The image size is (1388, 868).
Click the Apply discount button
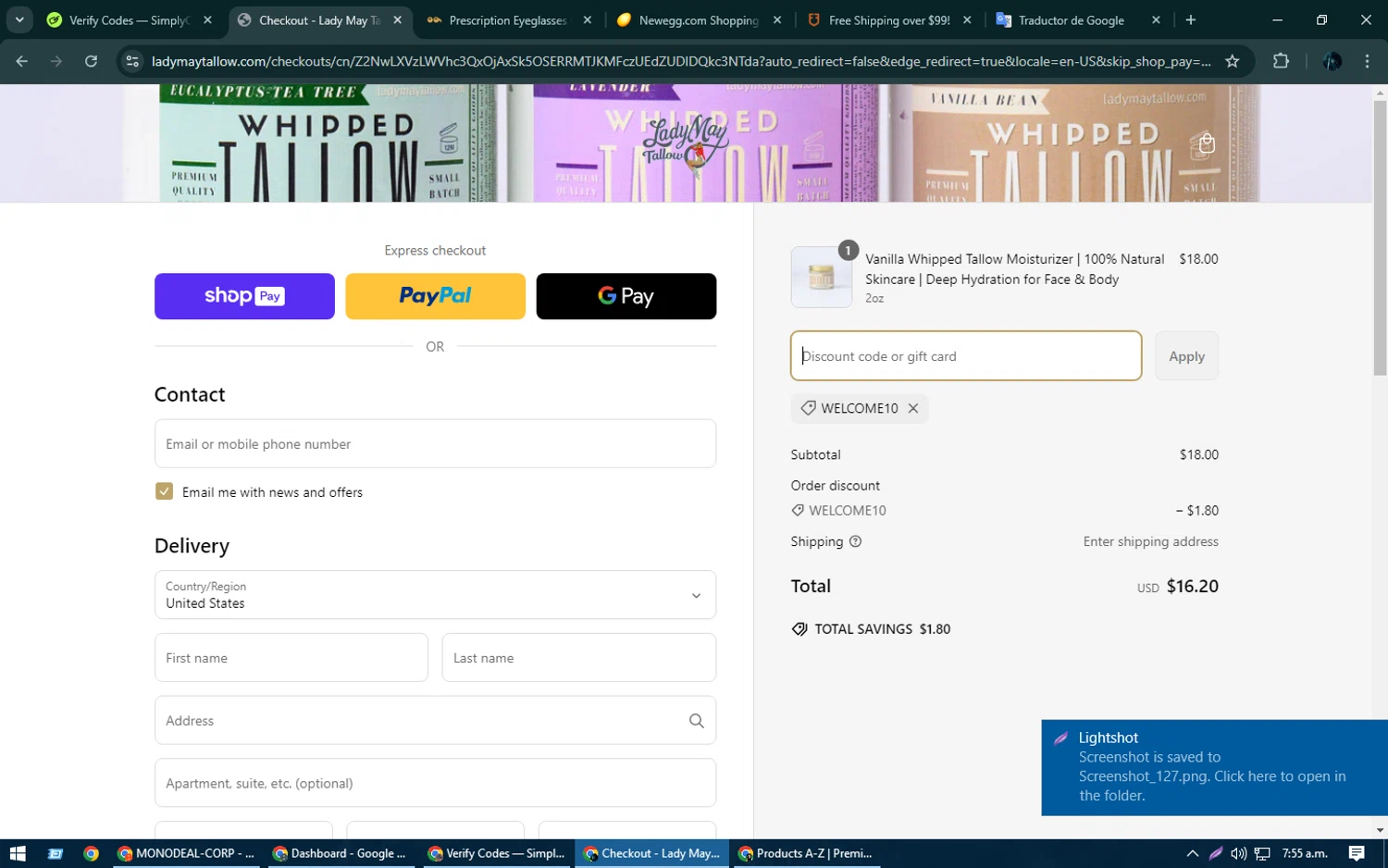pyautogui.click(x=1186, y=356)
